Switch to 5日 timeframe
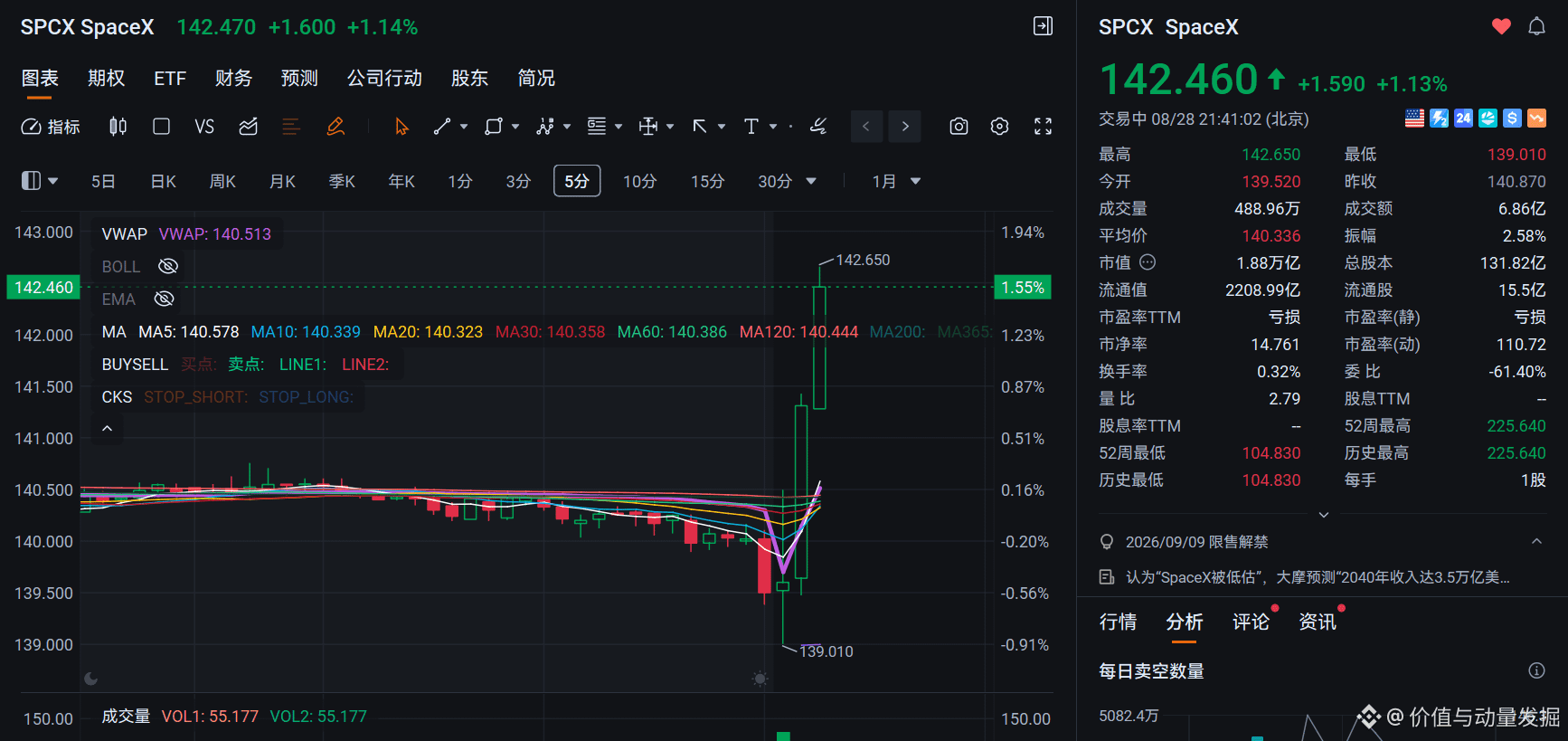The image size is (1568, 741). point(103,182)
